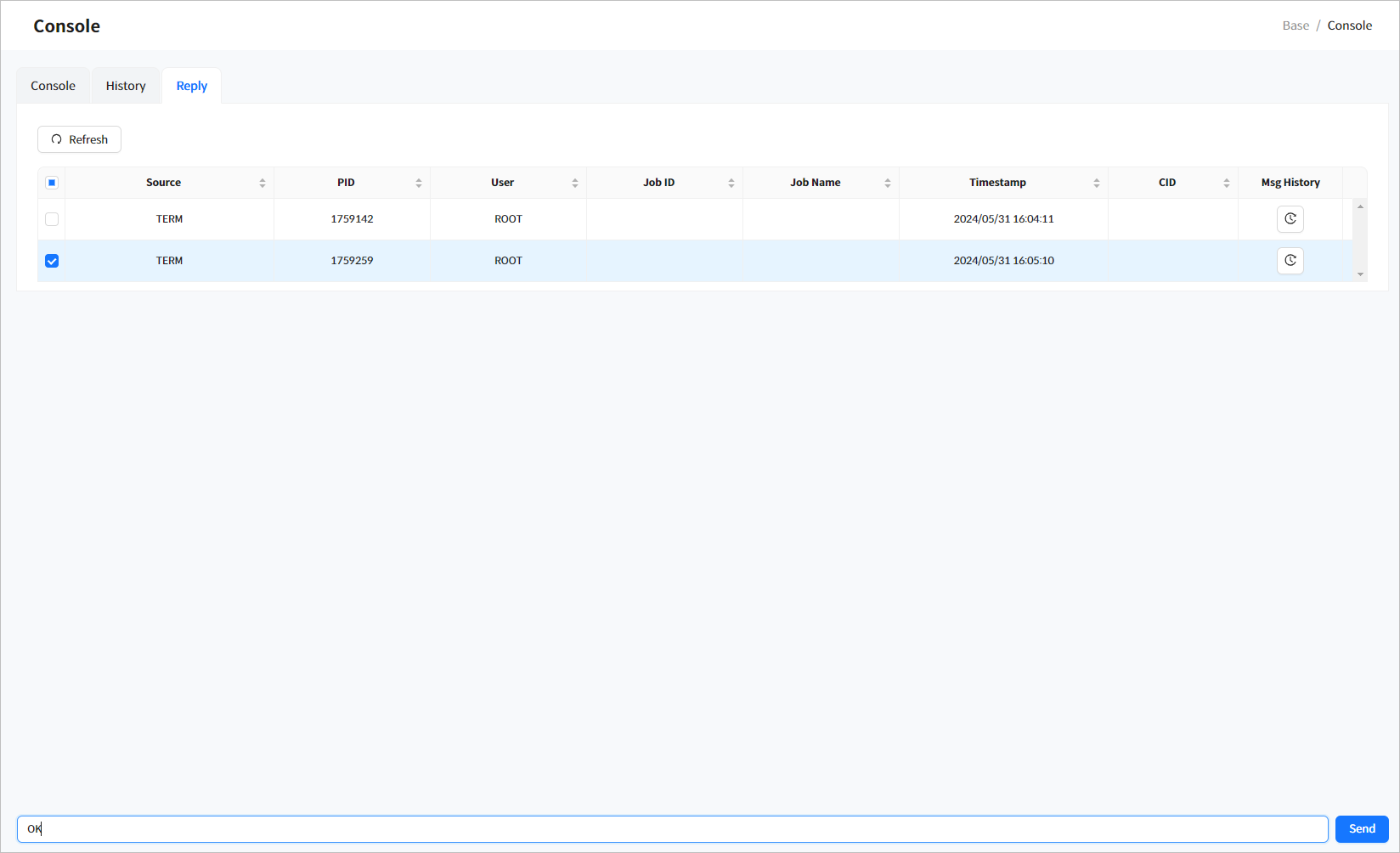
Task: Sort table by Timestamp column
Action: (x=1096, y=183)
